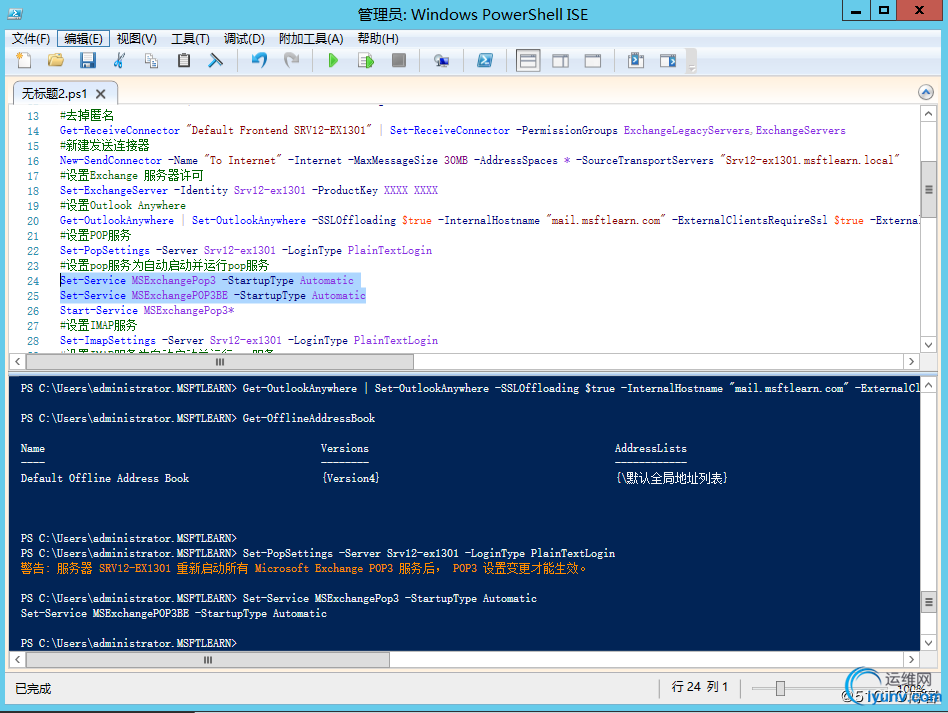Click the #设置POP服务 comment line
Image resolution: width=948 pixels, height=713 pixels.
click(x=96, y=235)
